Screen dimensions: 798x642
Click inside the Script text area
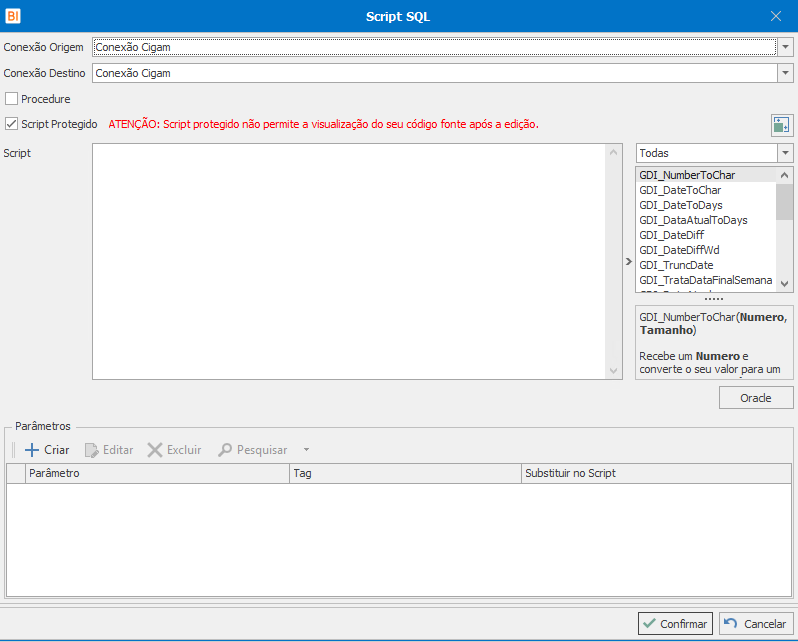349,261
